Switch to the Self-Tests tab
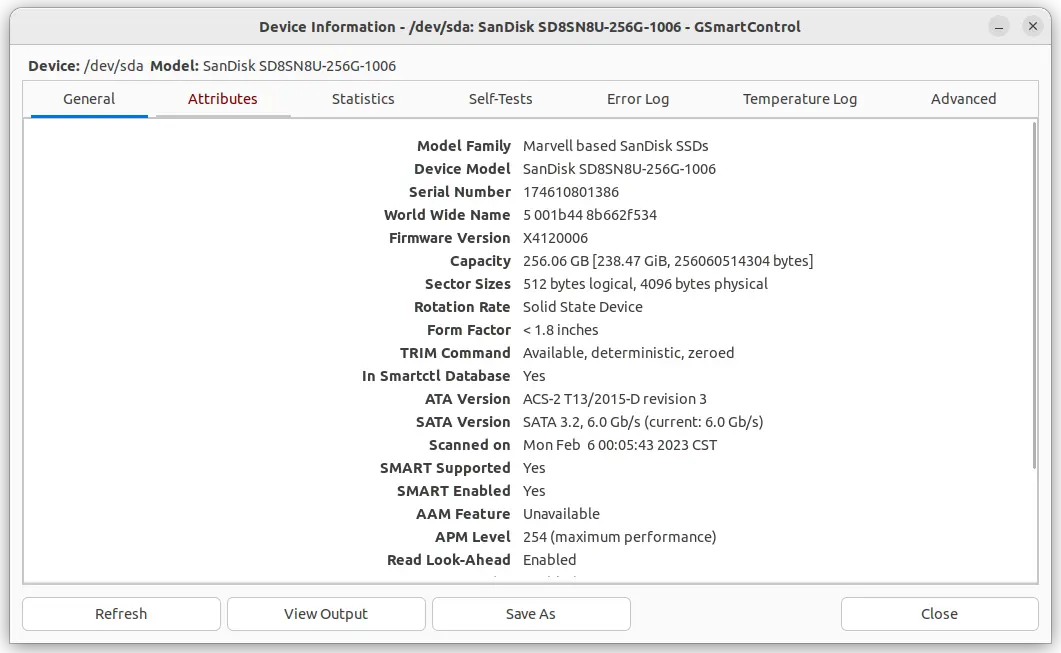1061x653 pixels. [500, 99]
